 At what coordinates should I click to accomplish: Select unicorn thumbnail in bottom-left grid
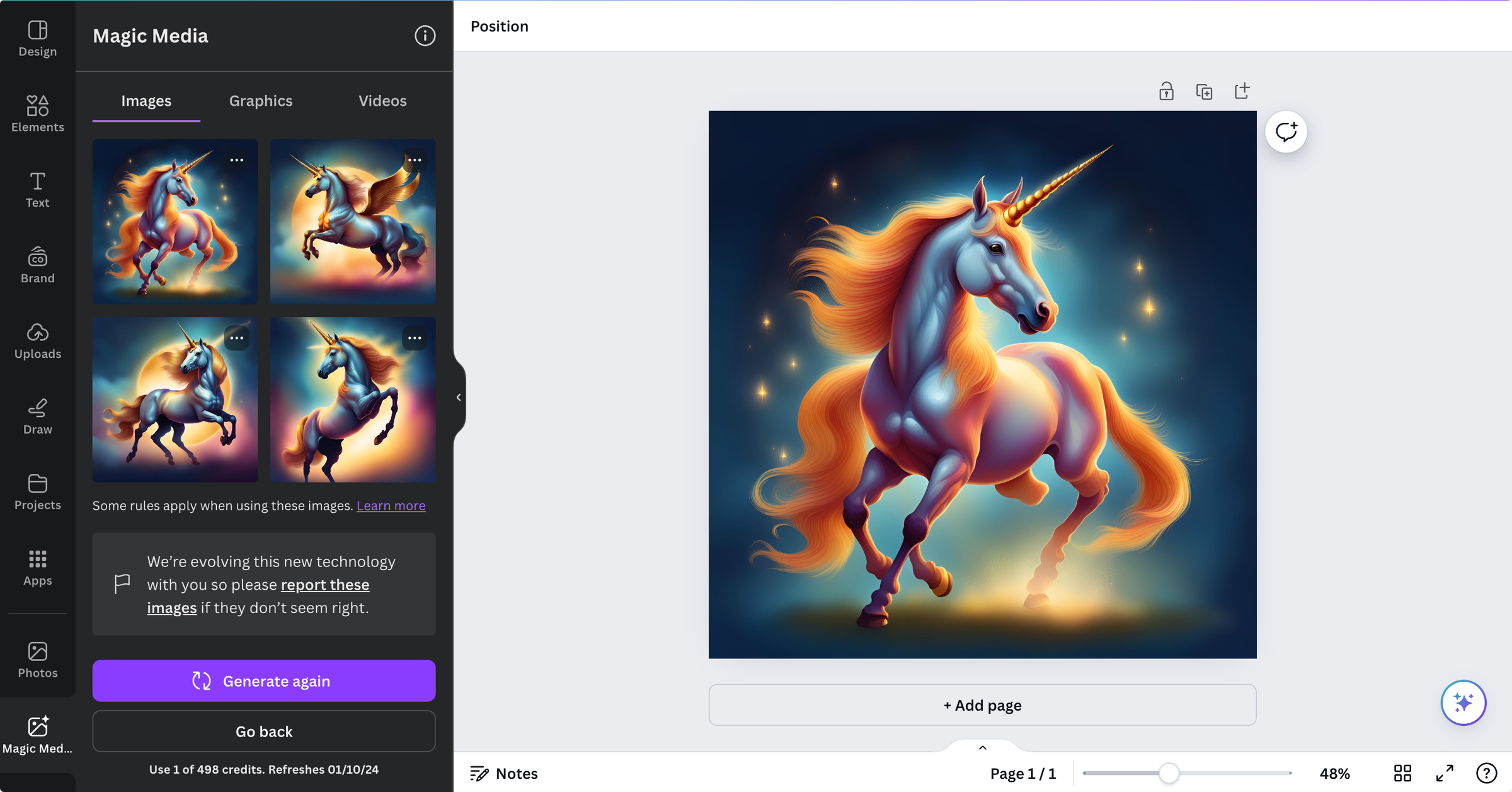pos(175,399)
